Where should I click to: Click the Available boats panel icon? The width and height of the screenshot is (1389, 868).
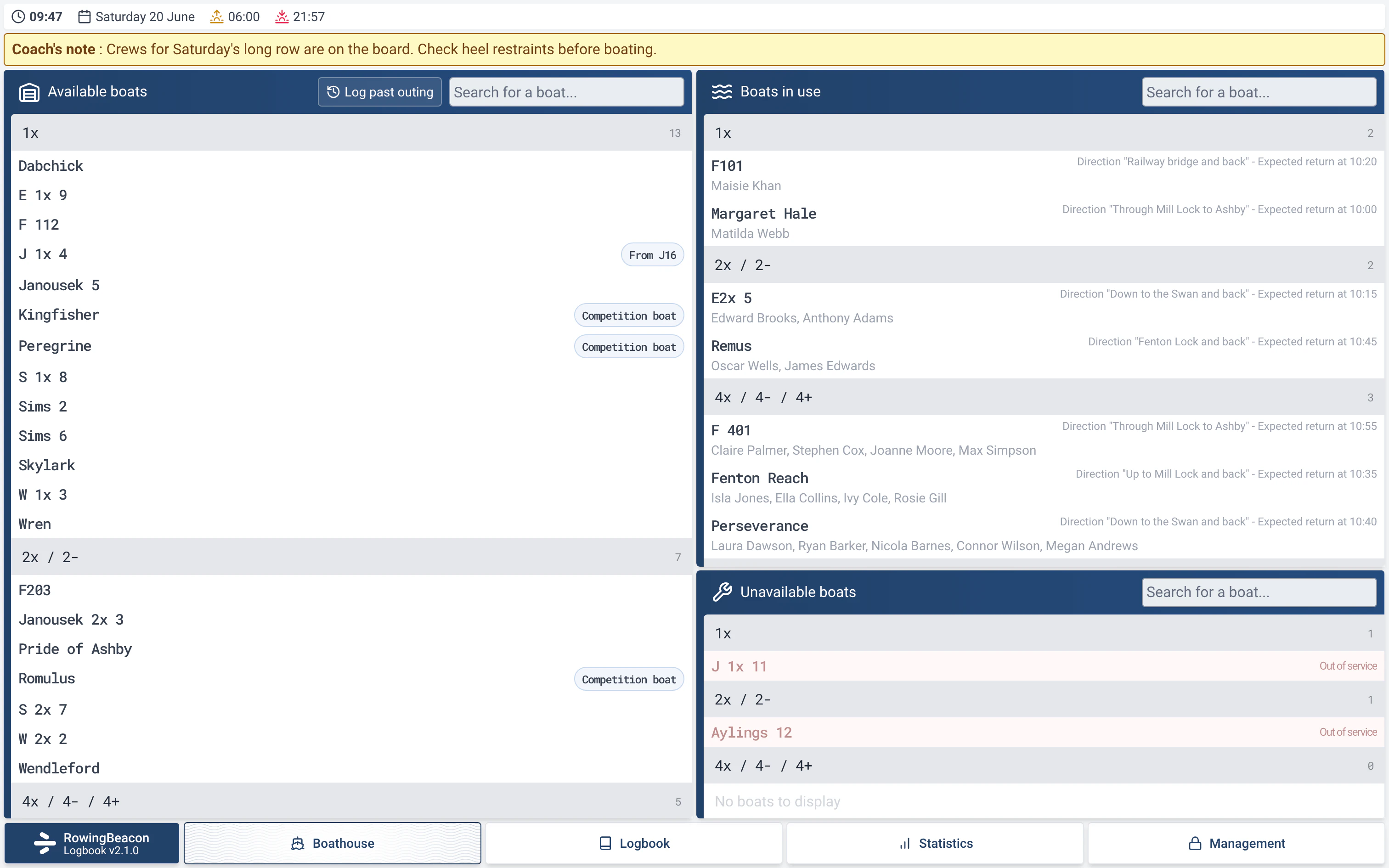pyautogui.click(x=29, y=92)
